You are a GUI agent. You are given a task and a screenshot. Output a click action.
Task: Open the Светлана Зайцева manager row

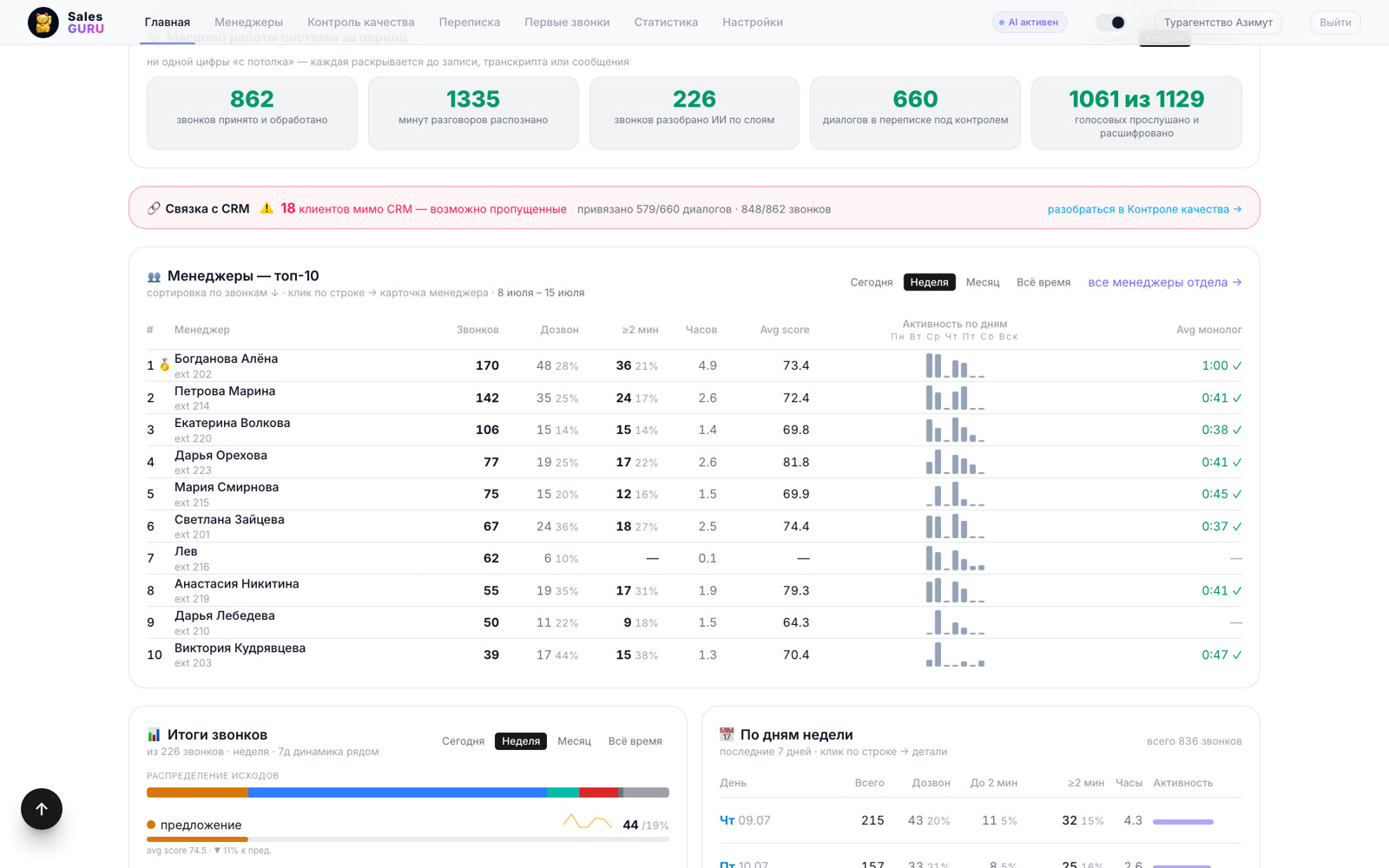point(694,526)
